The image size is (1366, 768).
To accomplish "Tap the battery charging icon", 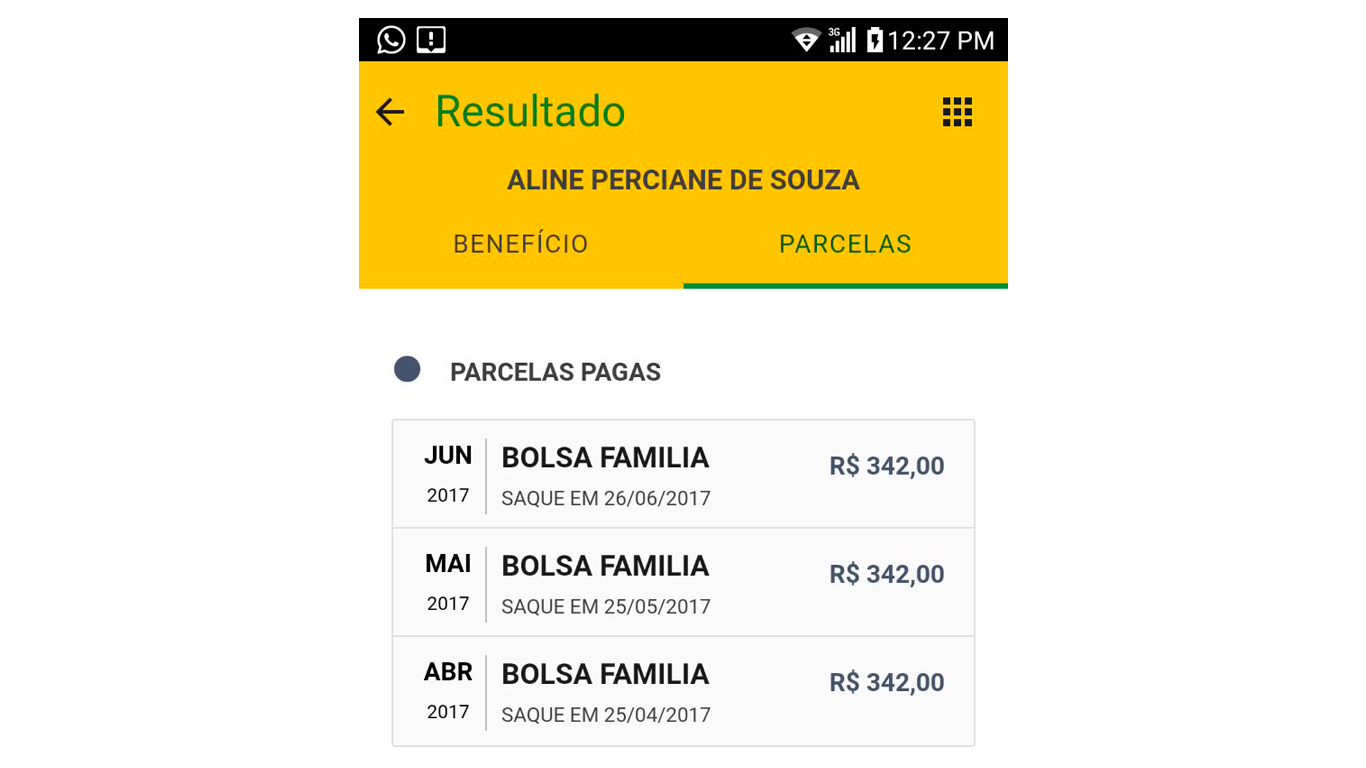I will 874,40.
